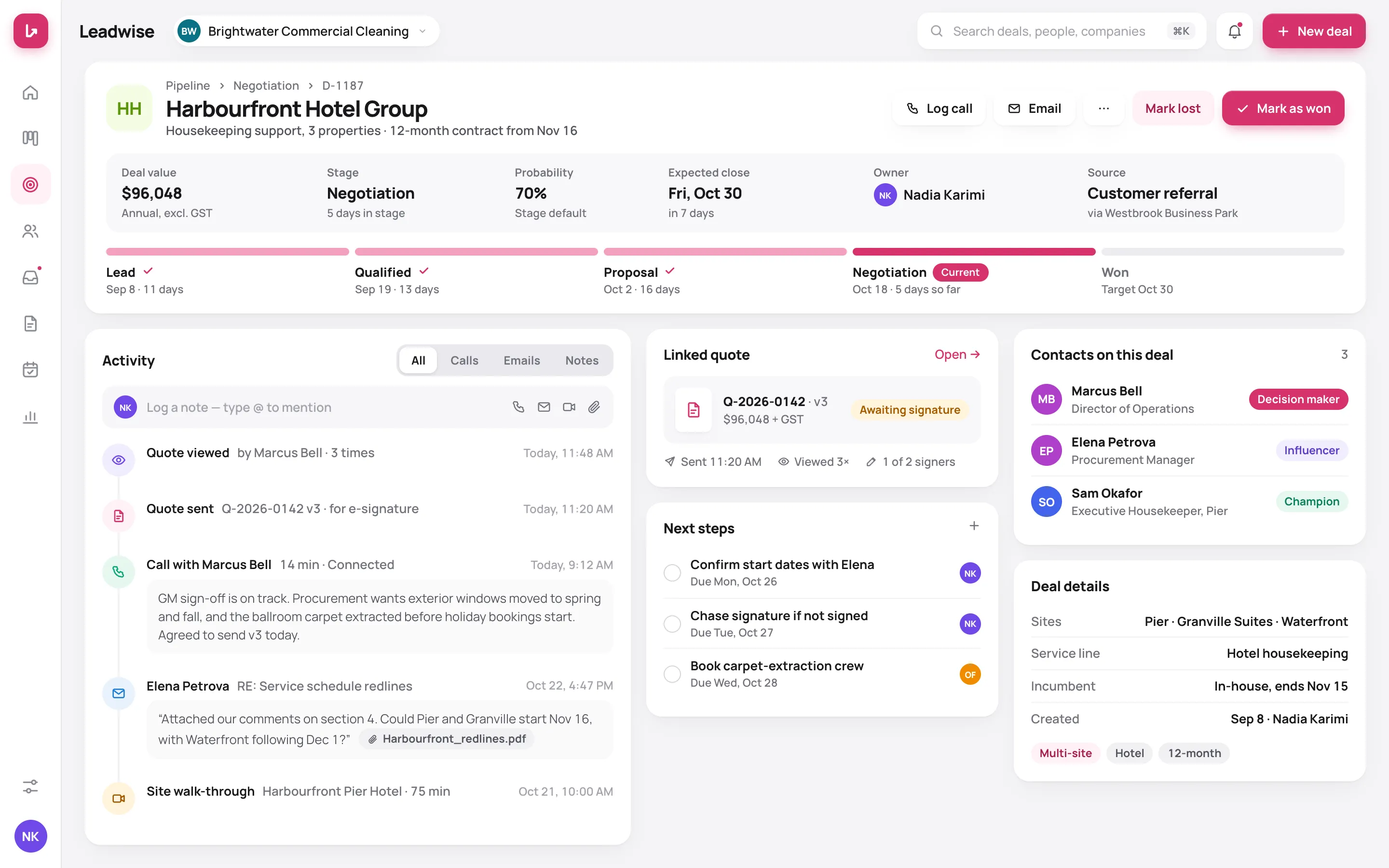Open the documents sidebar icon

tap(30, 323)
